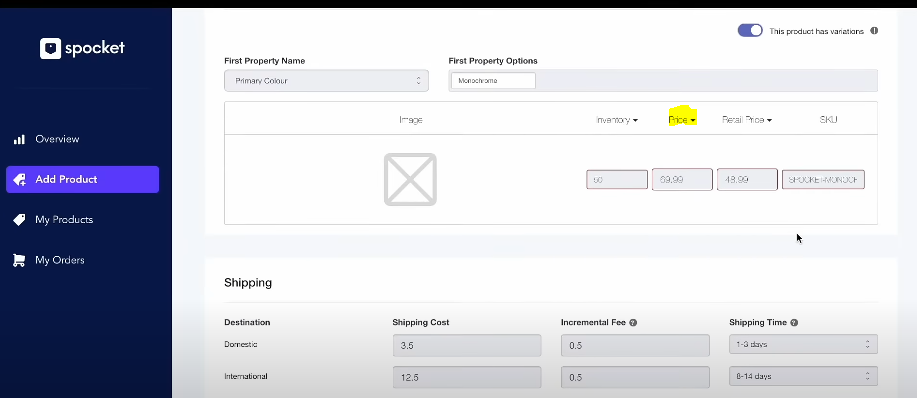Go to Overview in sidebar

click(x=57, y=139)
